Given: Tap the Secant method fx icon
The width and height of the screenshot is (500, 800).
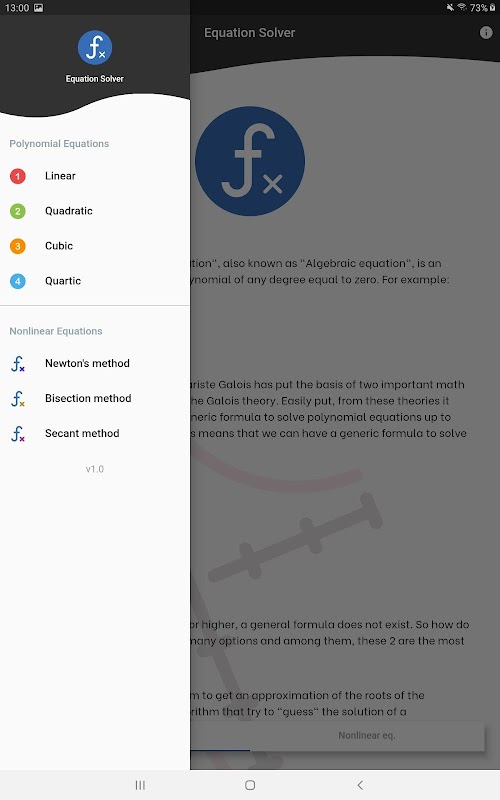Looking at the screenshot, I should 18,434.
